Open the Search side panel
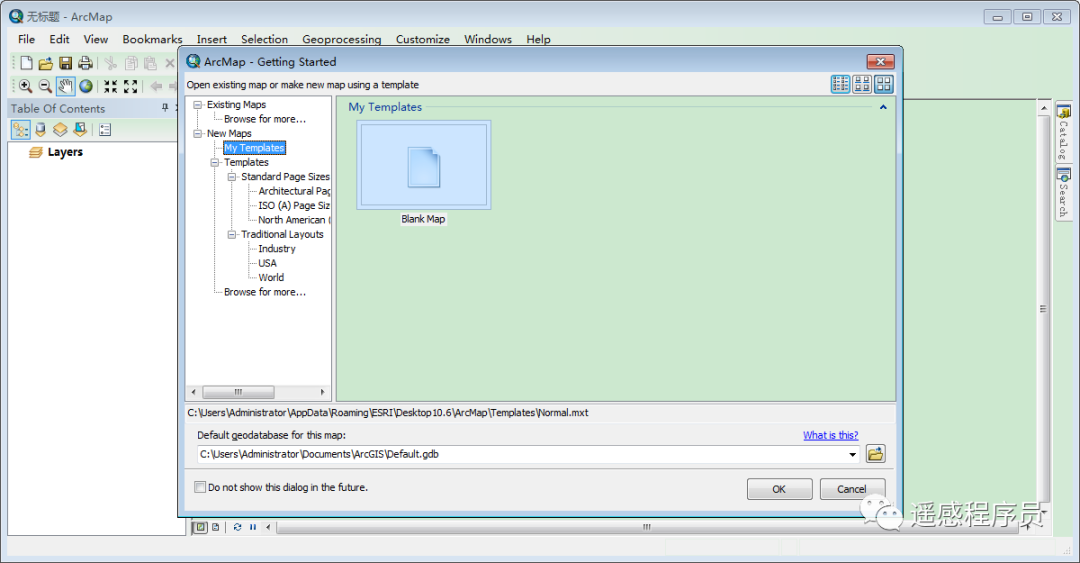The height and width of the screenshot is (563, 1080). (x=1063, y=194)
